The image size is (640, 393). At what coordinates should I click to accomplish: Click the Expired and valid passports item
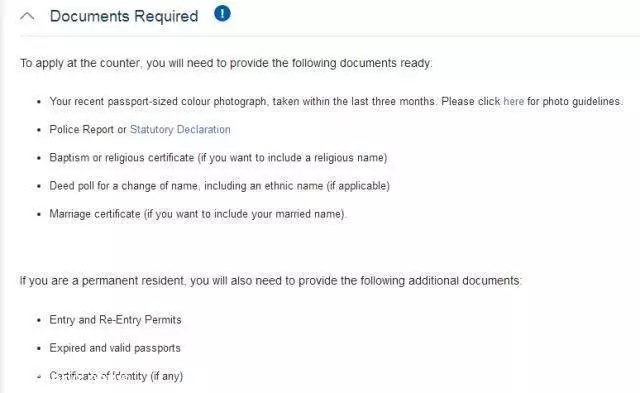(x=115, y=348)
